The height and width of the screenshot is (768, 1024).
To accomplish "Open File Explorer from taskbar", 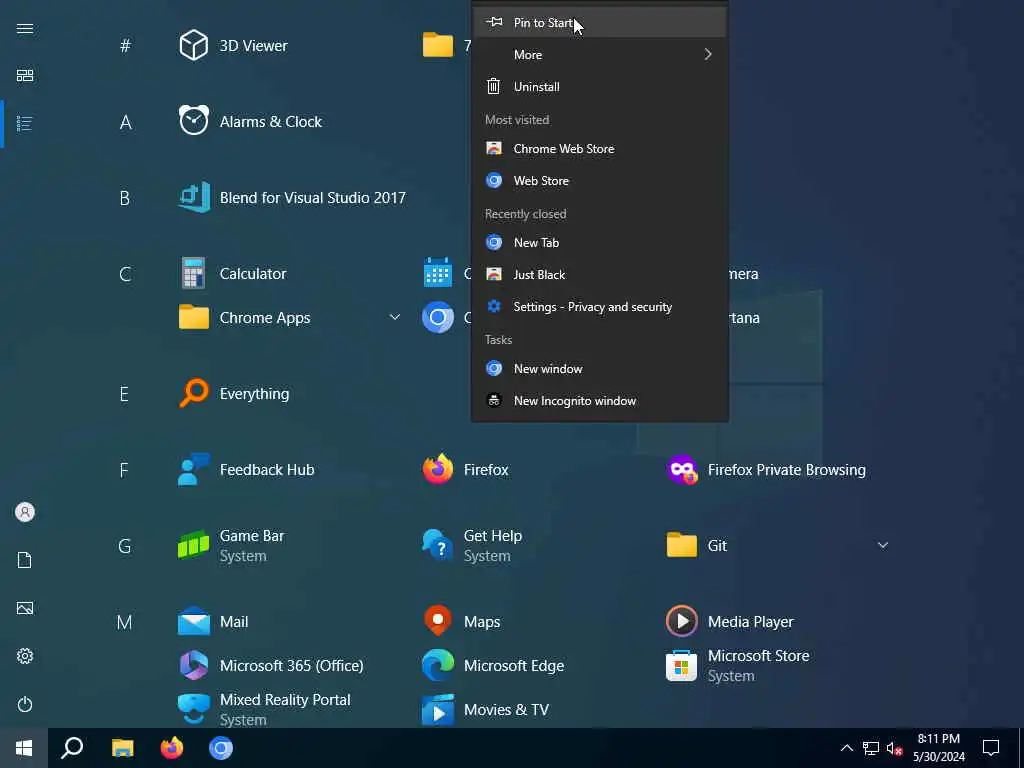I will pos(122,748).
